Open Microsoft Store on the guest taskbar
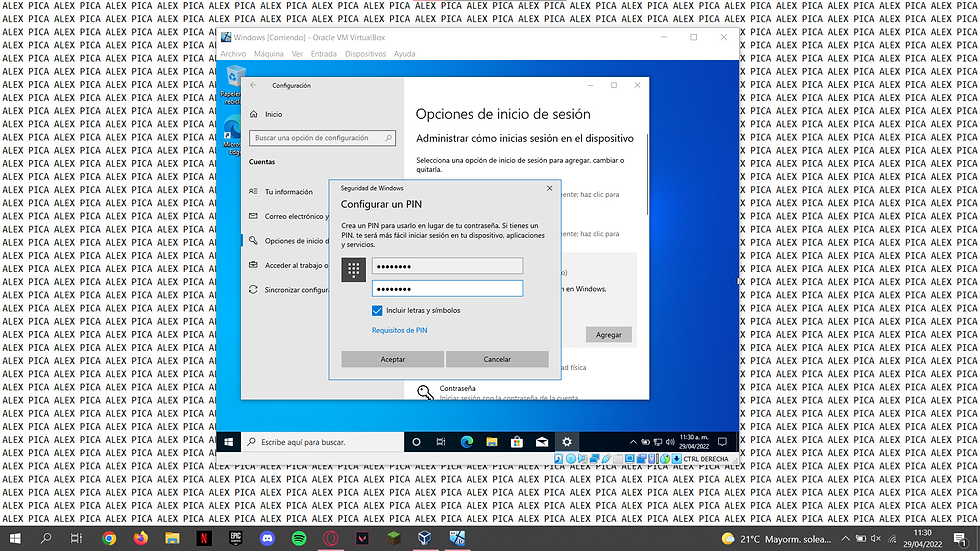 pos(517,442)
